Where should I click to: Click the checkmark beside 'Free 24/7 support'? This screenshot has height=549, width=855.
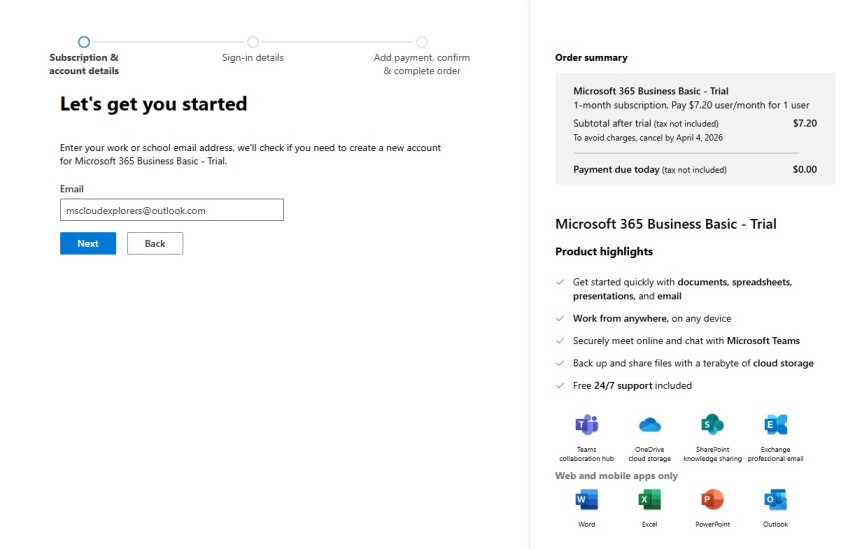click(560, 385)
